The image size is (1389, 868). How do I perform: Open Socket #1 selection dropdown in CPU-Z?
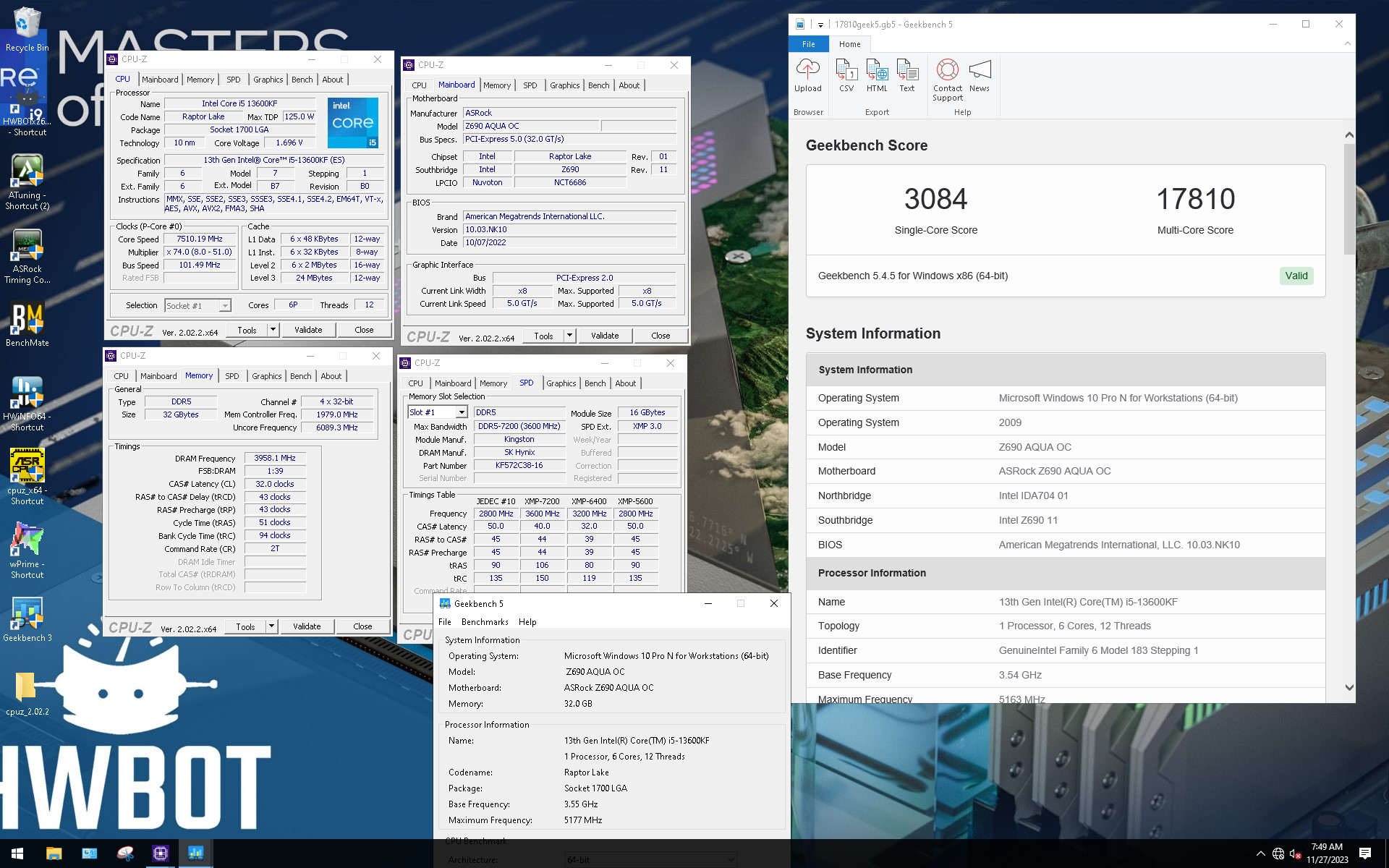197,306
